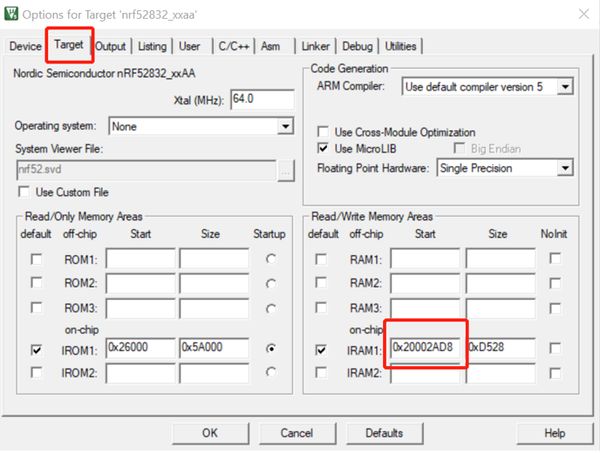The width and height of the screenshot is (600, 453).
Task: Check the IROM2 default checkbox
Action: [36, 372]
